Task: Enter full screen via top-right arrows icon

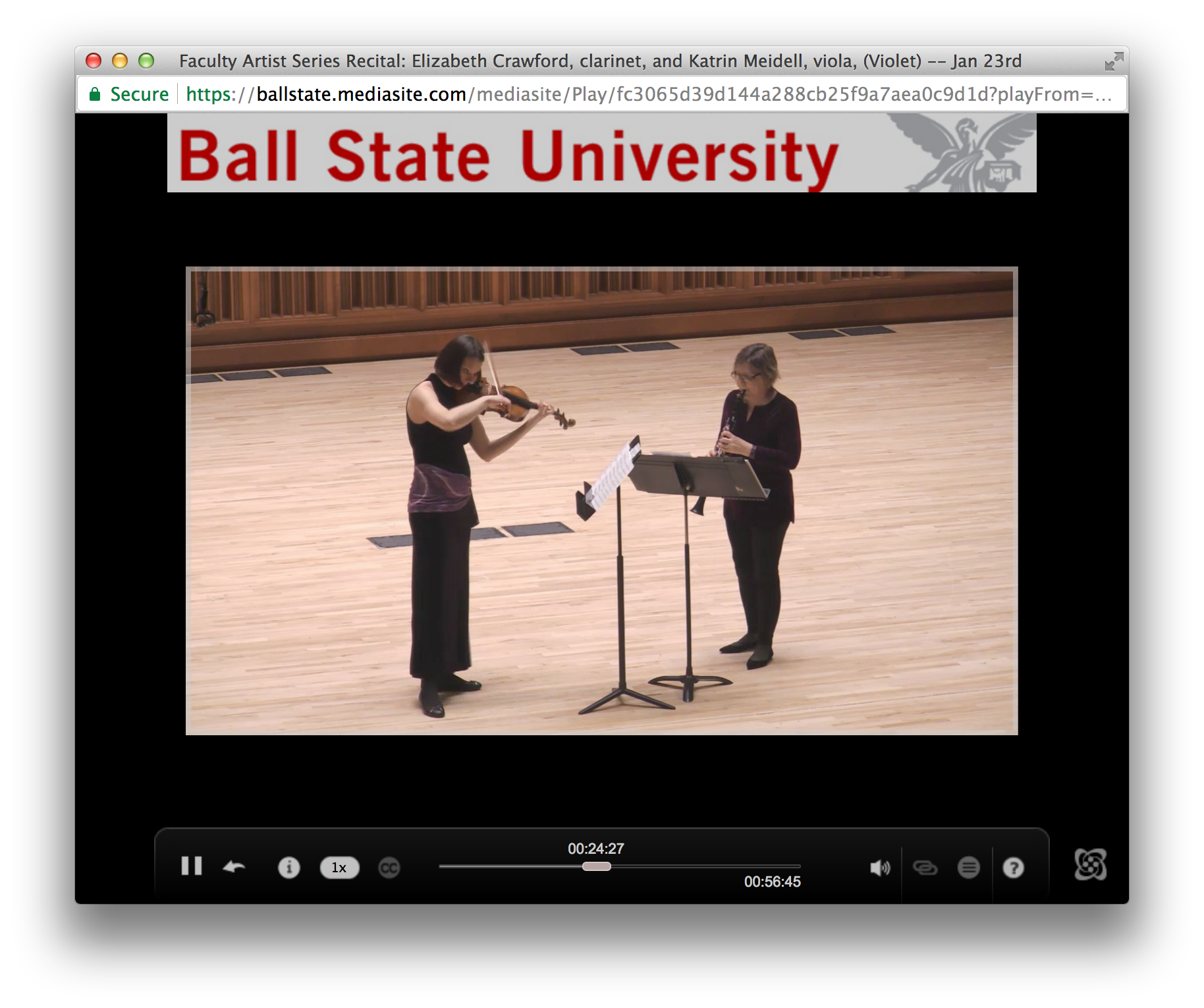Action: [1114, 61]
